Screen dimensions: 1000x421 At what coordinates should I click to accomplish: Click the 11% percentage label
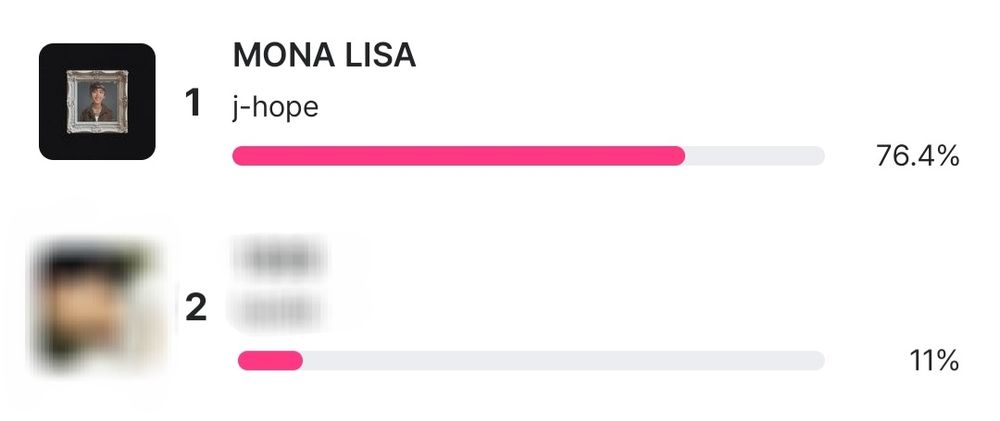(x=934, y=361)
